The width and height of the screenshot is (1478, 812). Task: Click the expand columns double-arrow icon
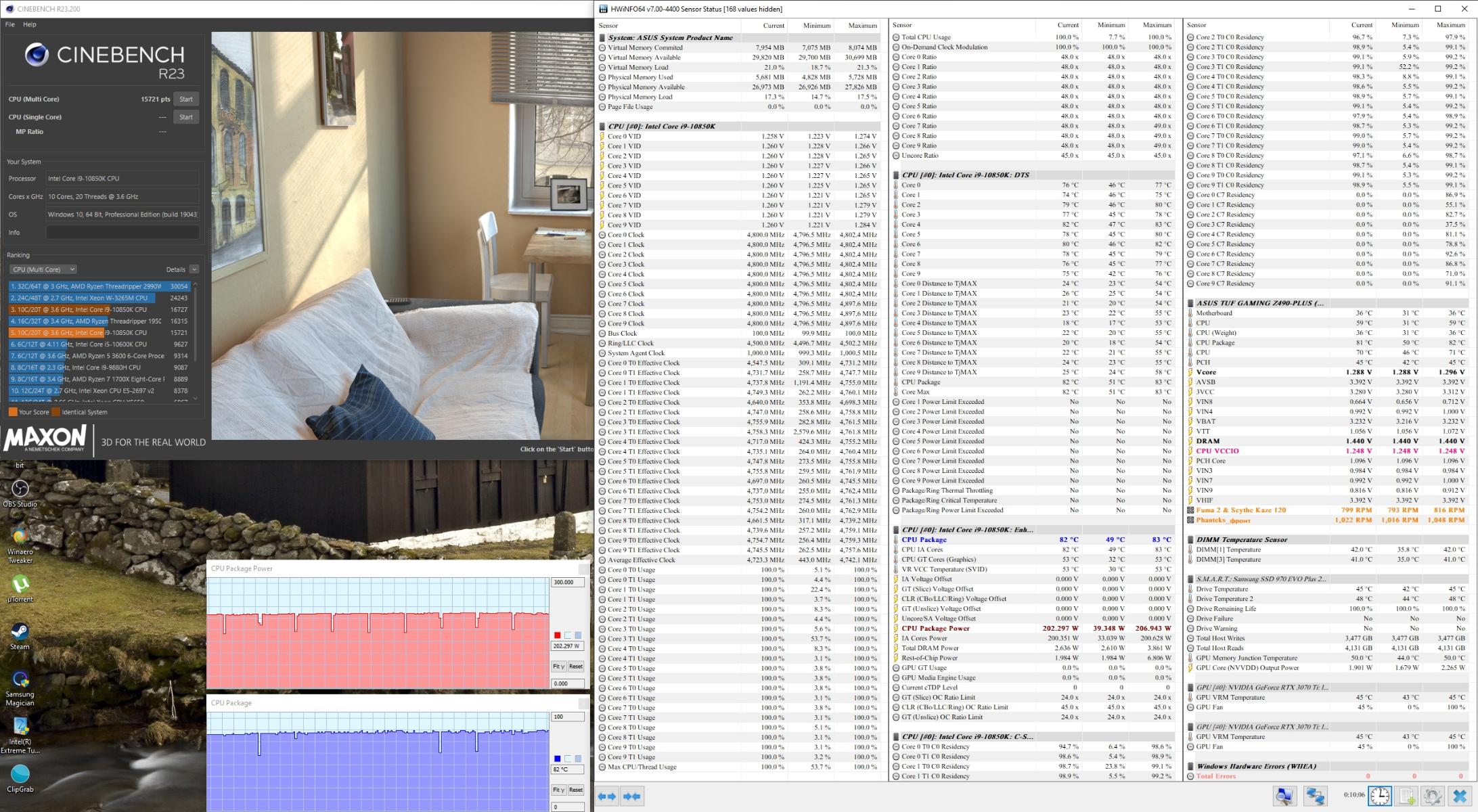(607, 796)
